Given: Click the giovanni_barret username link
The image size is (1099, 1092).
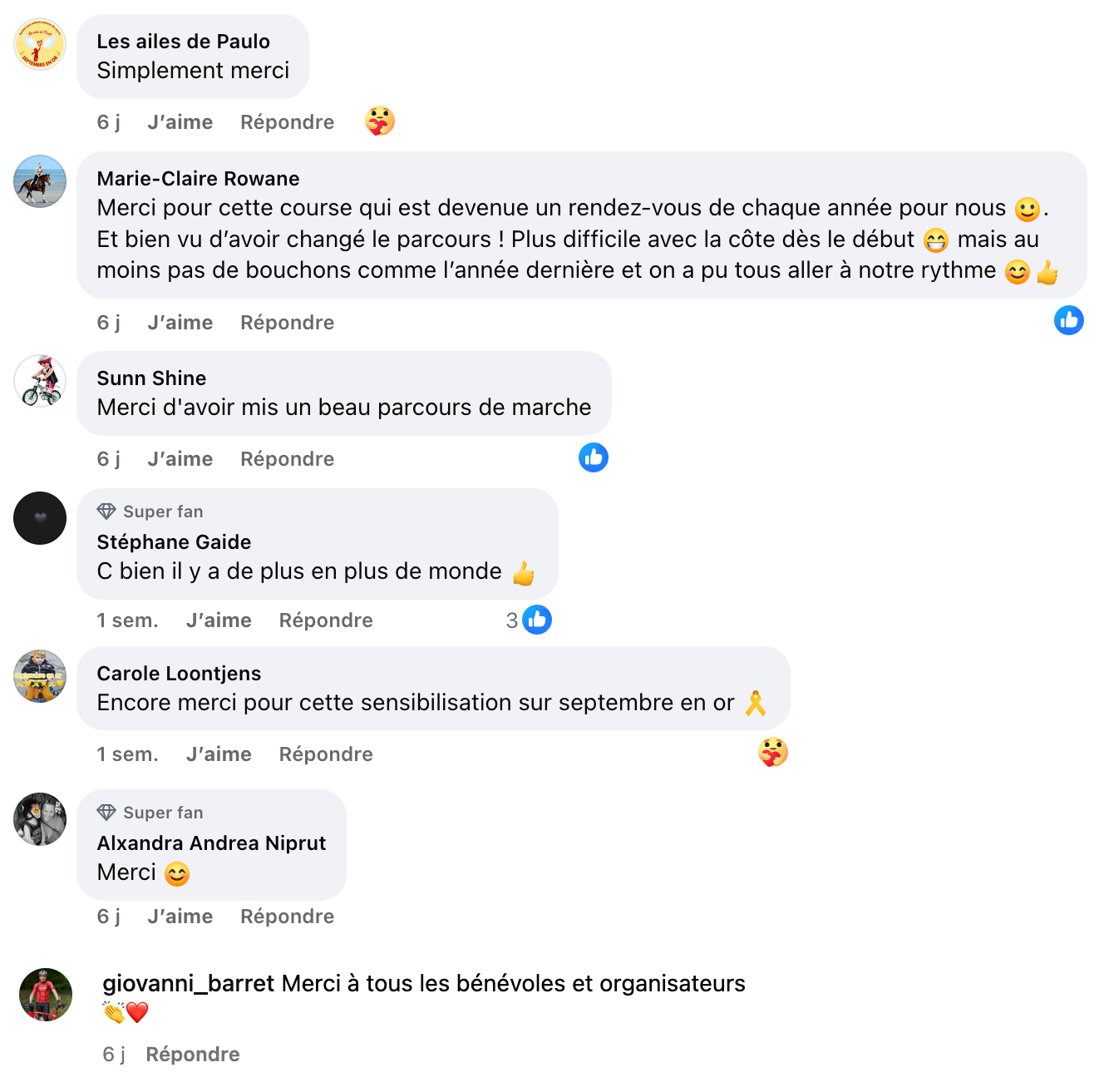Looking at the screenshot, I should click(x=188, y=984).
